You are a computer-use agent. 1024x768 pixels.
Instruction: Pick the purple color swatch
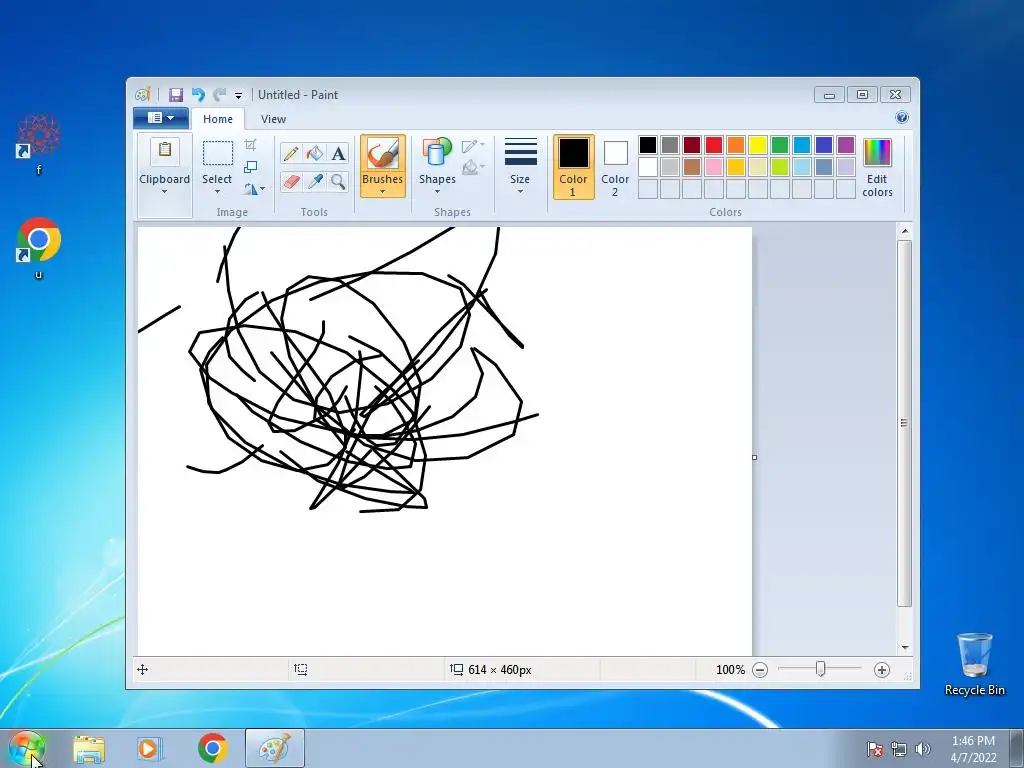tap(846, 144)
